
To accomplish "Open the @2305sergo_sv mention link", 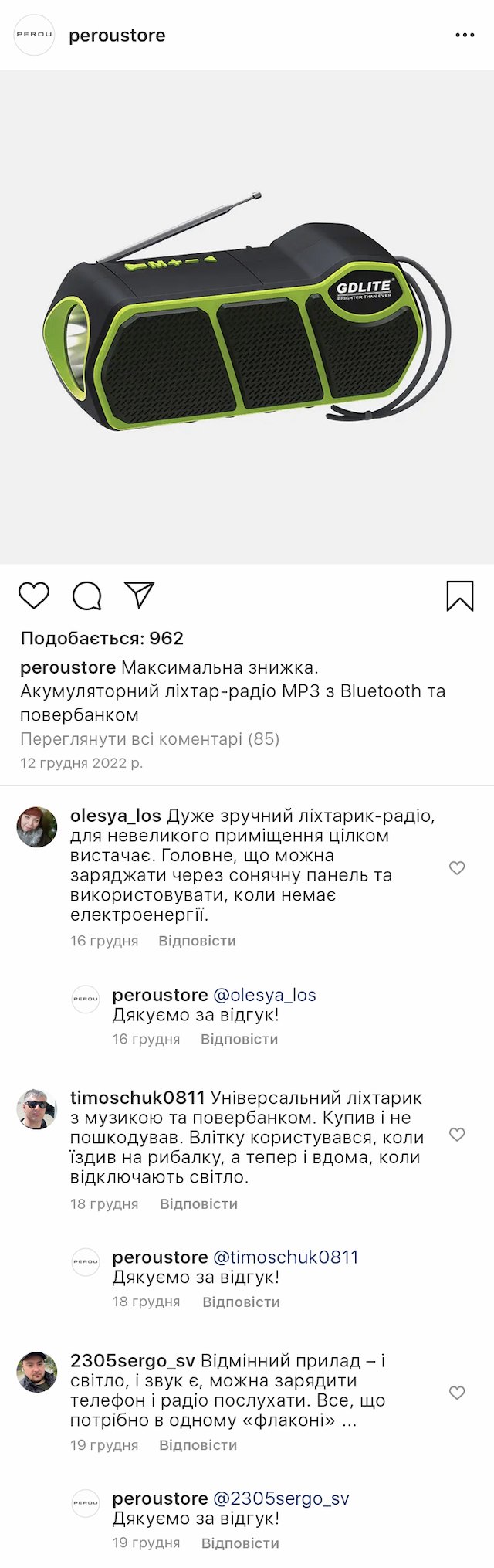I will [281, 1498].
